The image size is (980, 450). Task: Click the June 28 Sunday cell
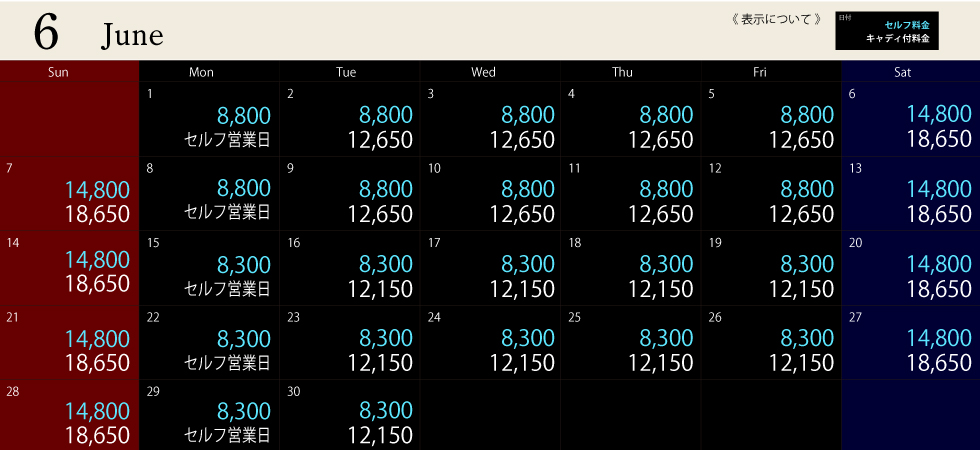[70, 416]
